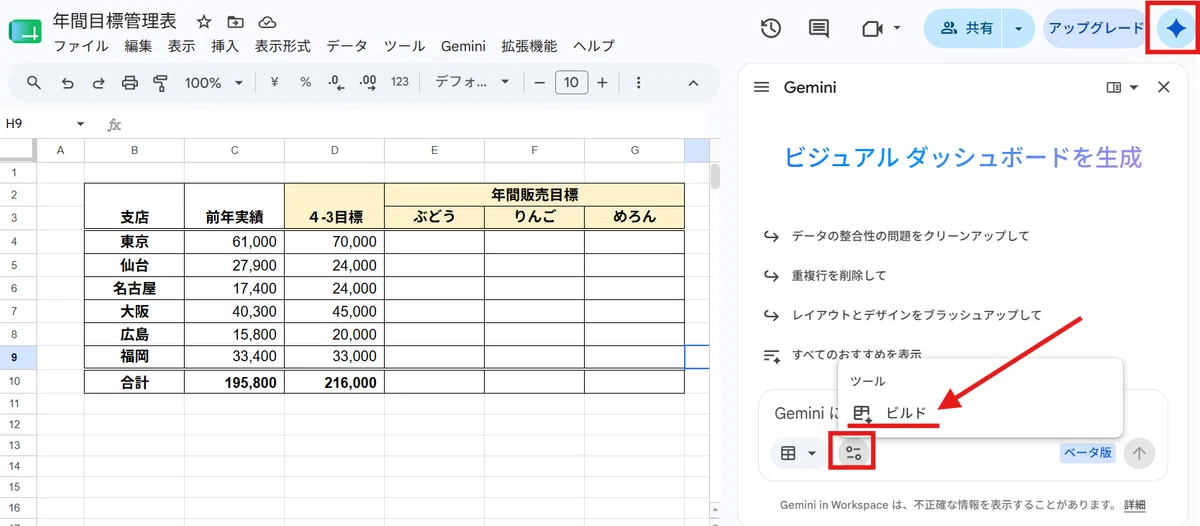The height and width of the screenshot is (526, 1200).
Task: Open ヘルプ menu
Action: [594, 46]
